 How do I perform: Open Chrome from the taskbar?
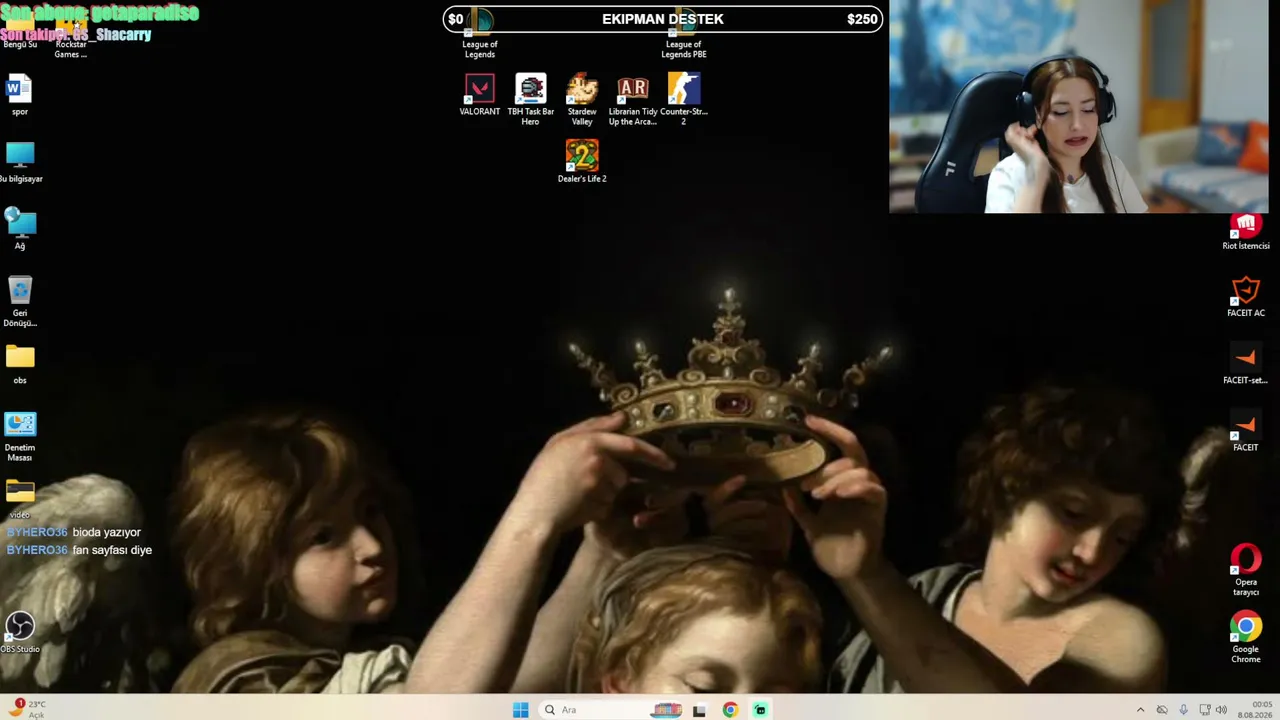[730, 710]
